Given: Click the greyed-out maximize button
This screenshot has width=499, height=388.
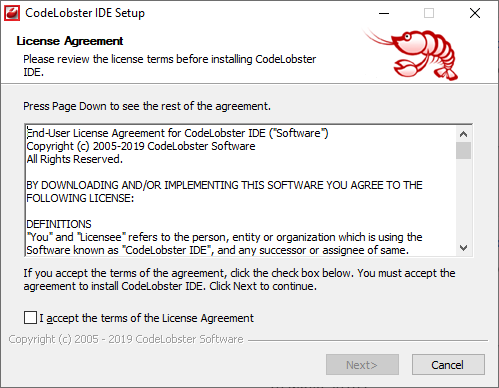Looking at the screenshot, I should point(429,13).
